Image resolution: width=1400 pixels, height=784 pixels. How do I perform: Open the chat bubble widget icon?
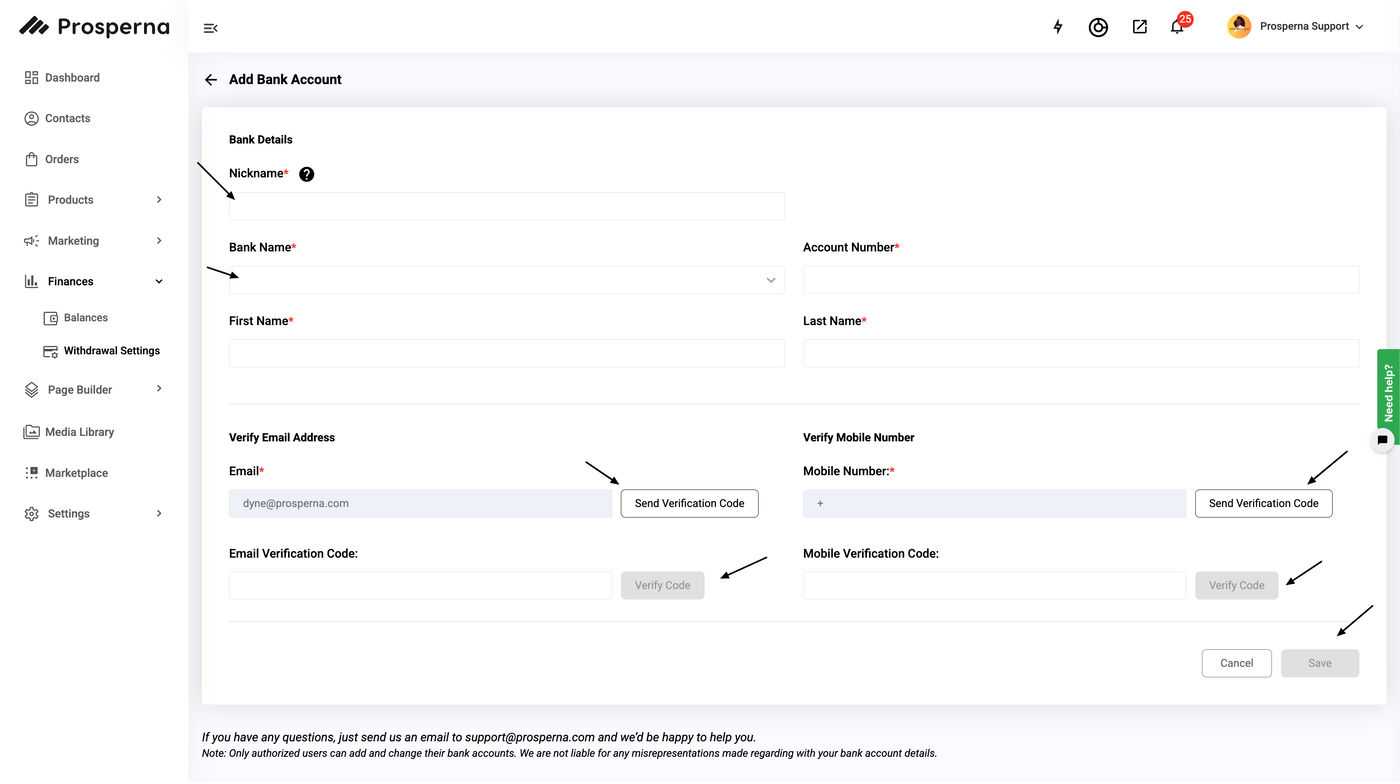[x=1382, y=440]
